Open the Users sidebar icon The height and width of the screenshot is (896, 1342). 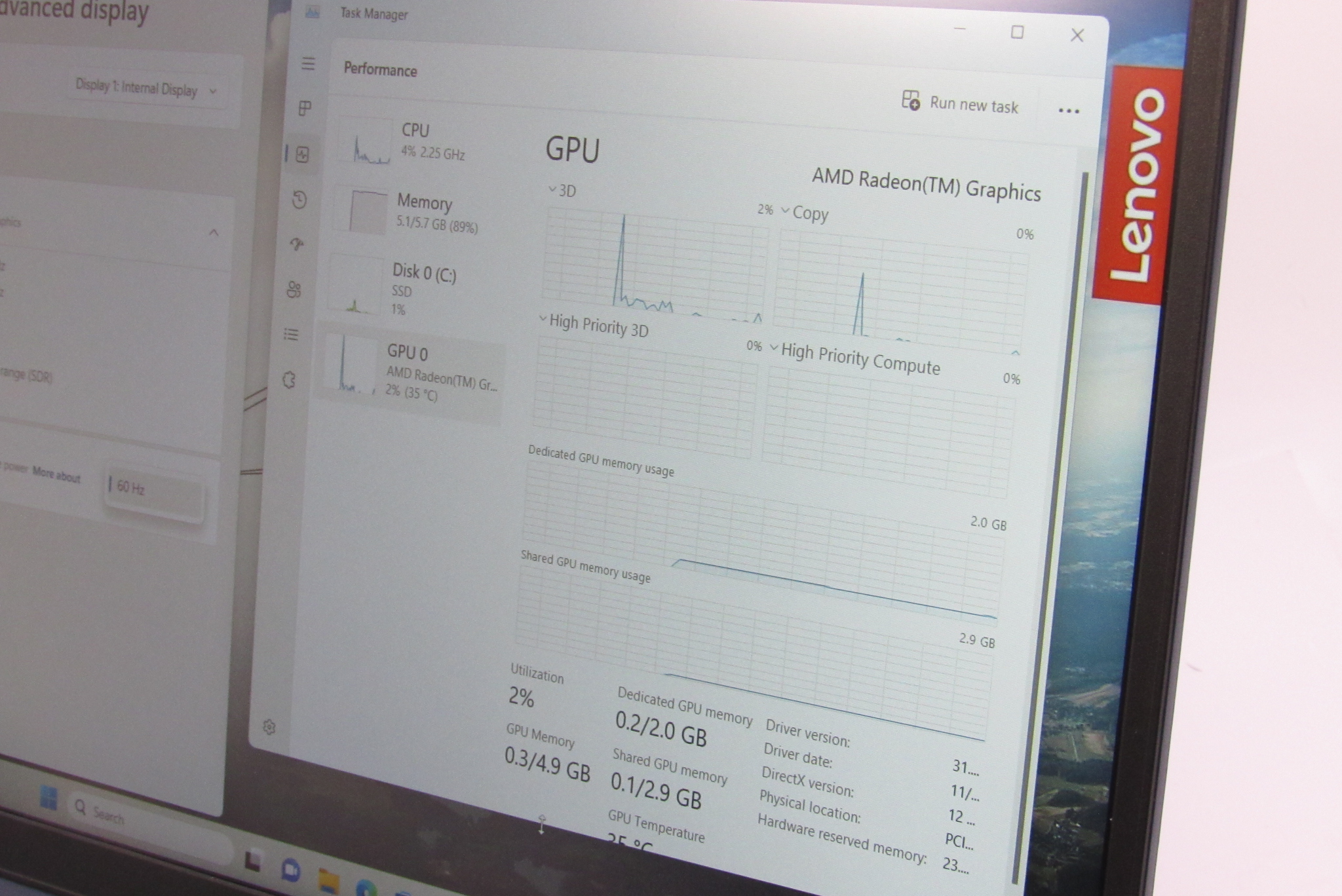tap(294, 289)
